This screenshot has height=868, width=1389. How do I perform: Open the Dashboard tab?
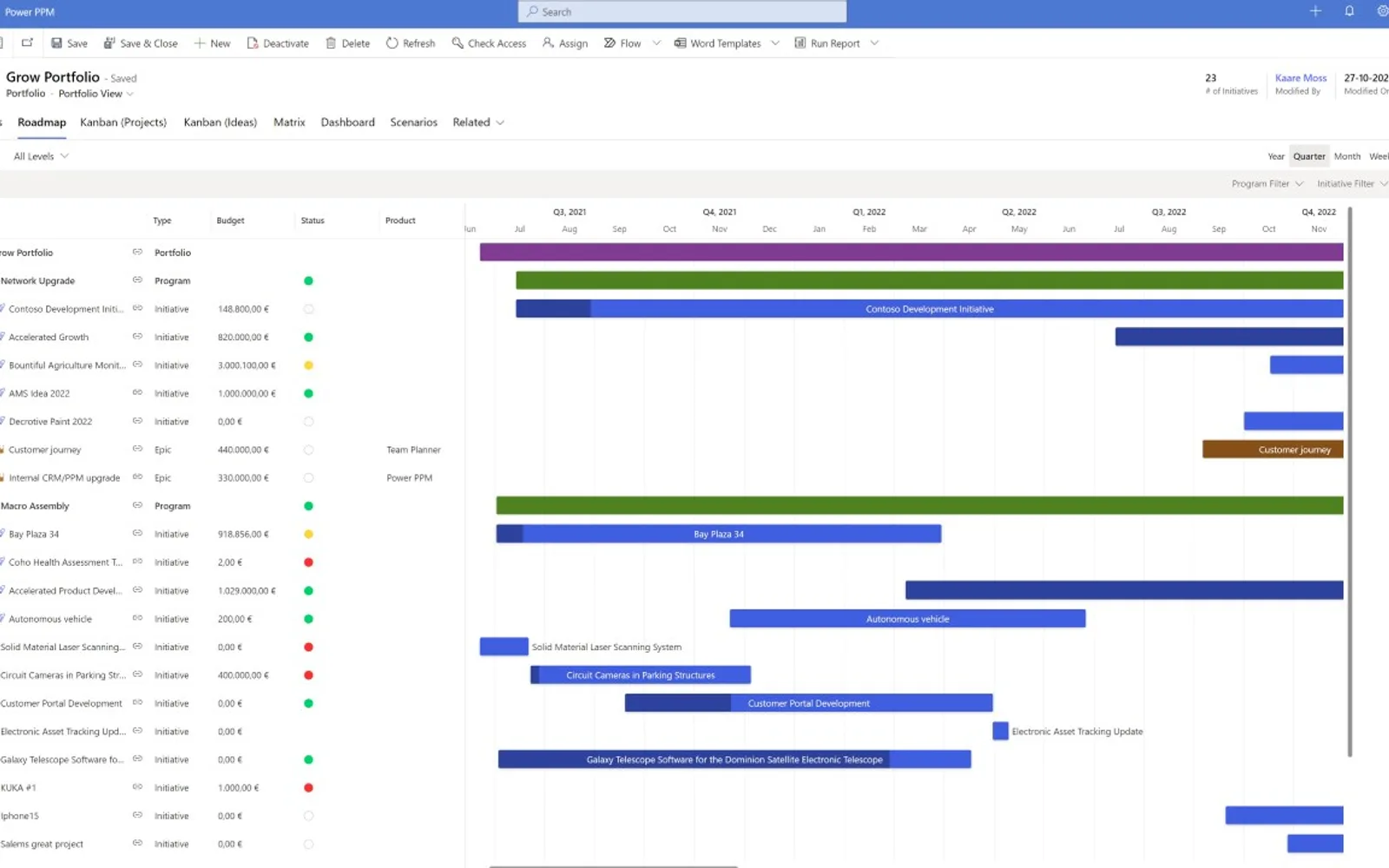point(347,122)
